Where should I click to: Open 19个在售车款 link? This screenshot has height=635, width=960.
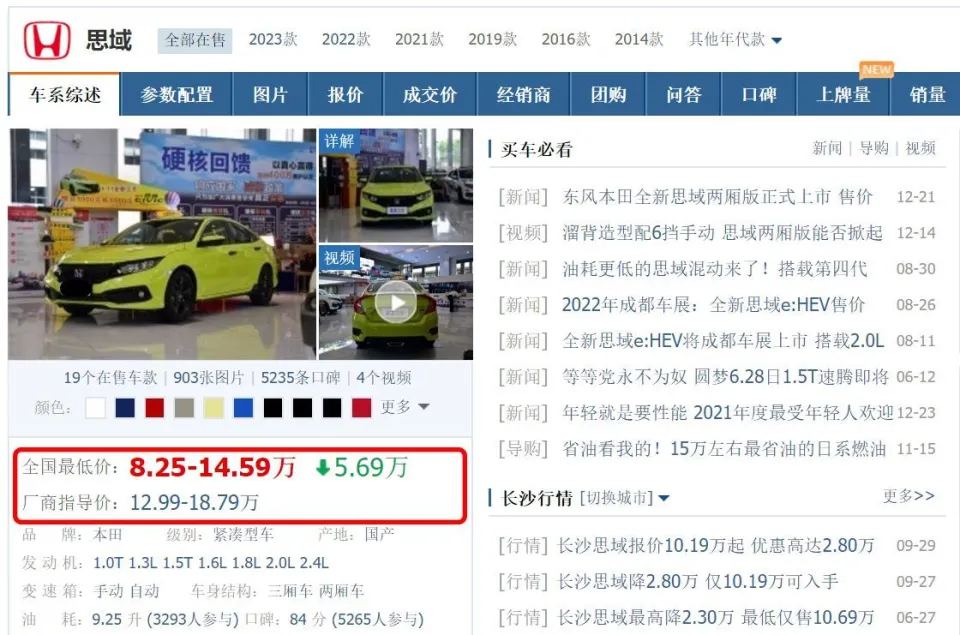pyautogui.click(x=110, y=378)
